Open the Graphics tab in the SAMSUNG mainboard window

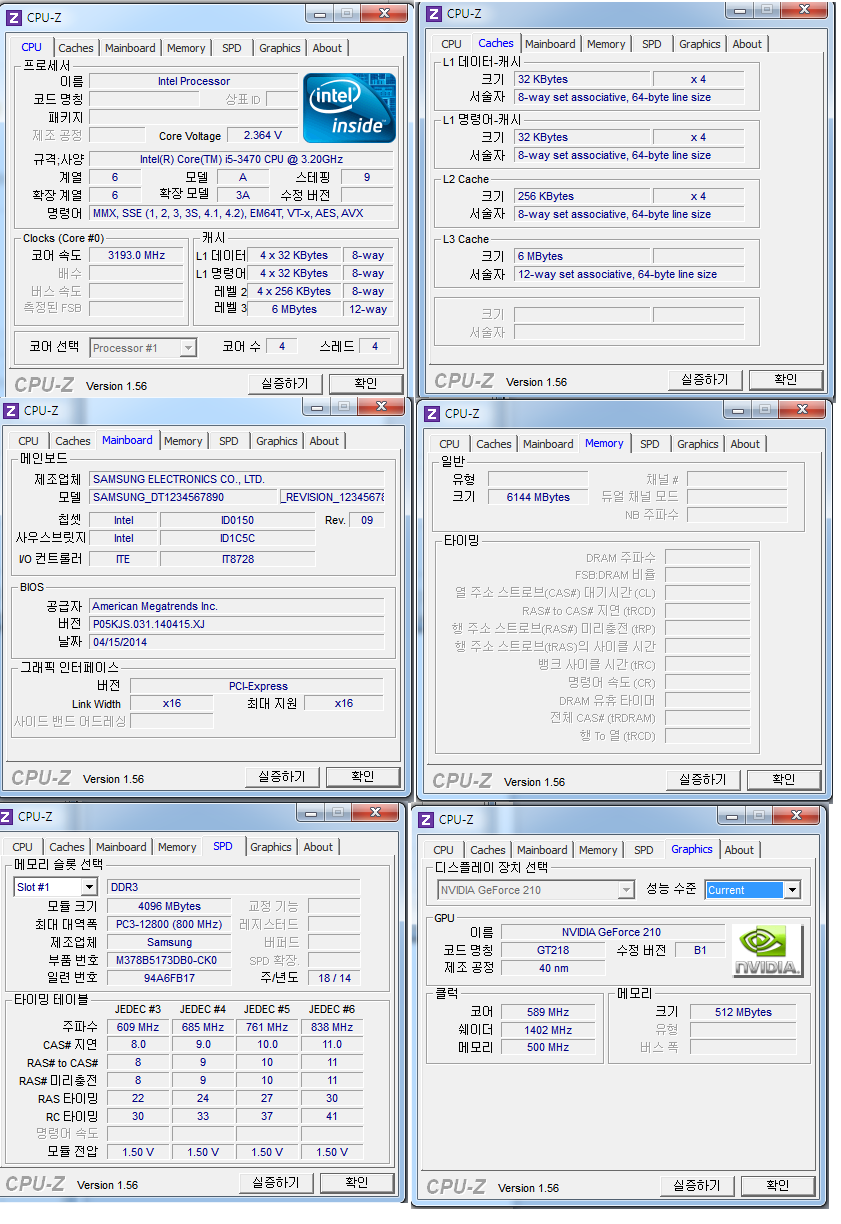click(x=276, y=441)
